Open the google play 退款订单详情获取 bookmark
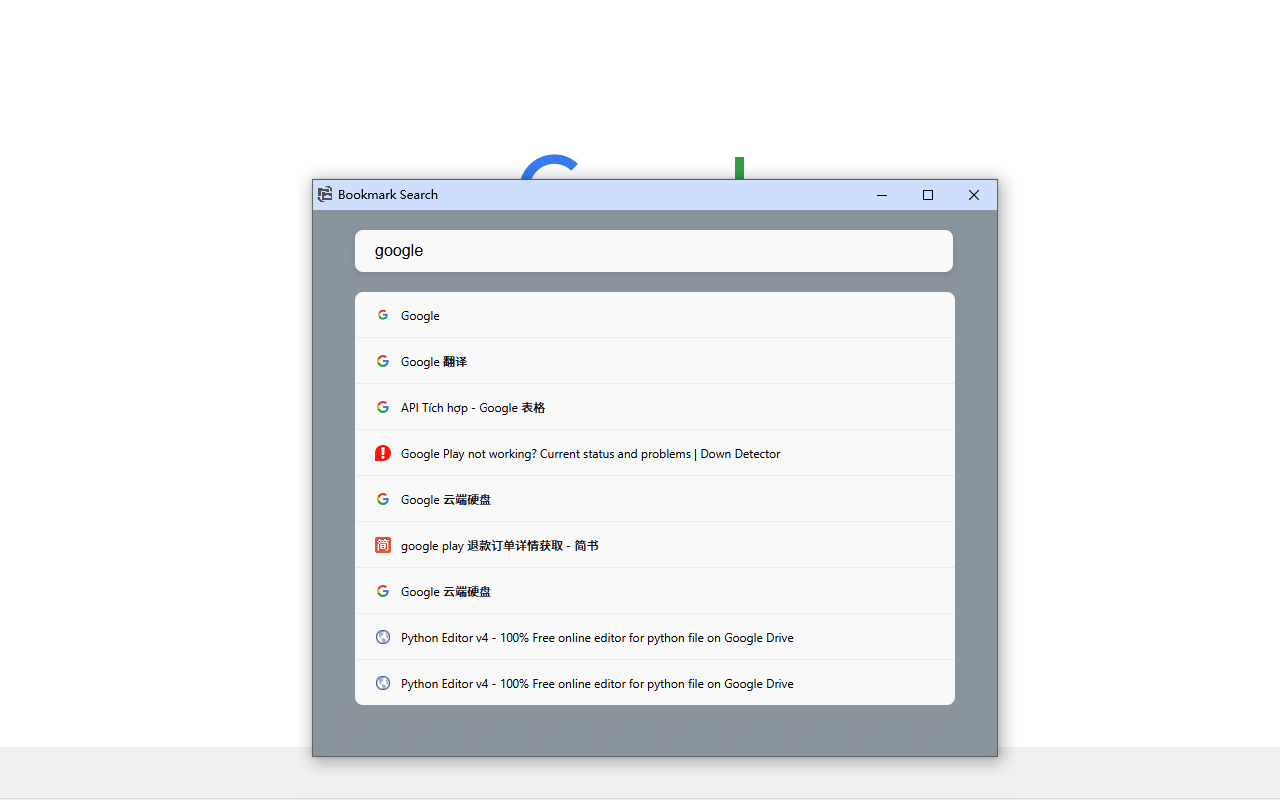The image size is (1280, 800). 499,545
